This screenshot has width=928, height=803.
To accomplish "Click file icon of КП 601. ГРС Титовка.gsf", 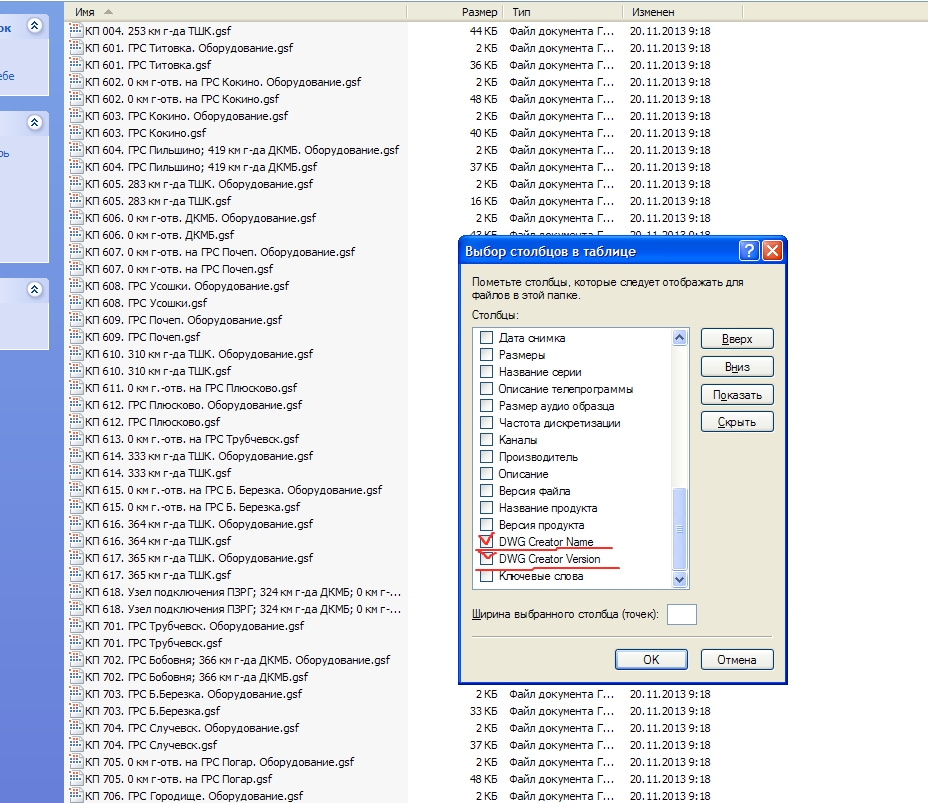I will [x=76, y=65].
